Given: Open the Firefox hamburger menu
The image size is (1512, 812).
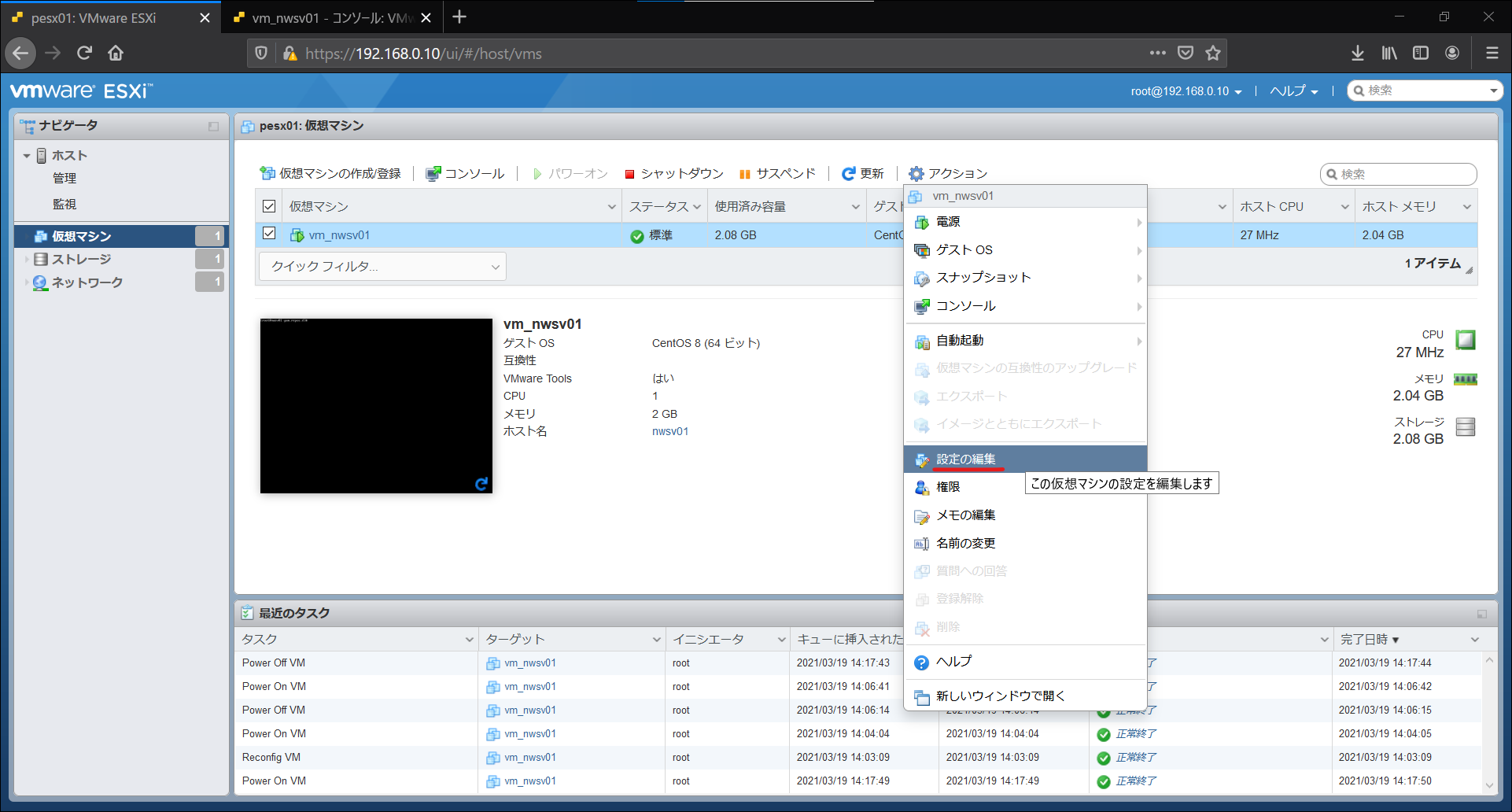Looking at the screenshot, I should coord(1492,54).
